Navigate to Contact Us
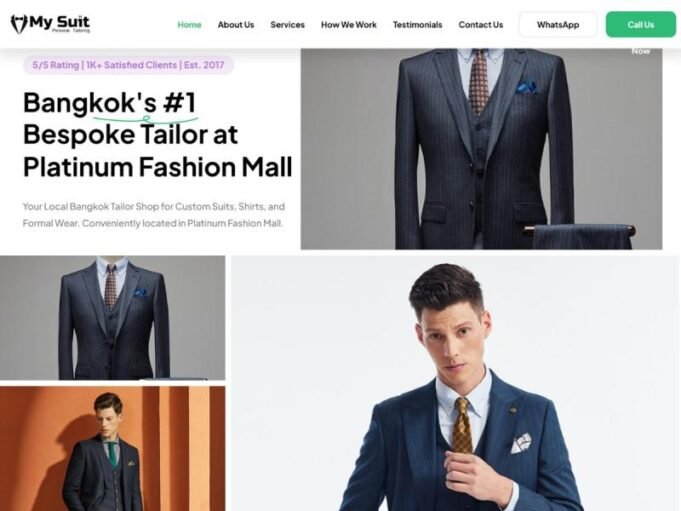The width and height of the screenshot is (681, 511). [x=481, y=25]
